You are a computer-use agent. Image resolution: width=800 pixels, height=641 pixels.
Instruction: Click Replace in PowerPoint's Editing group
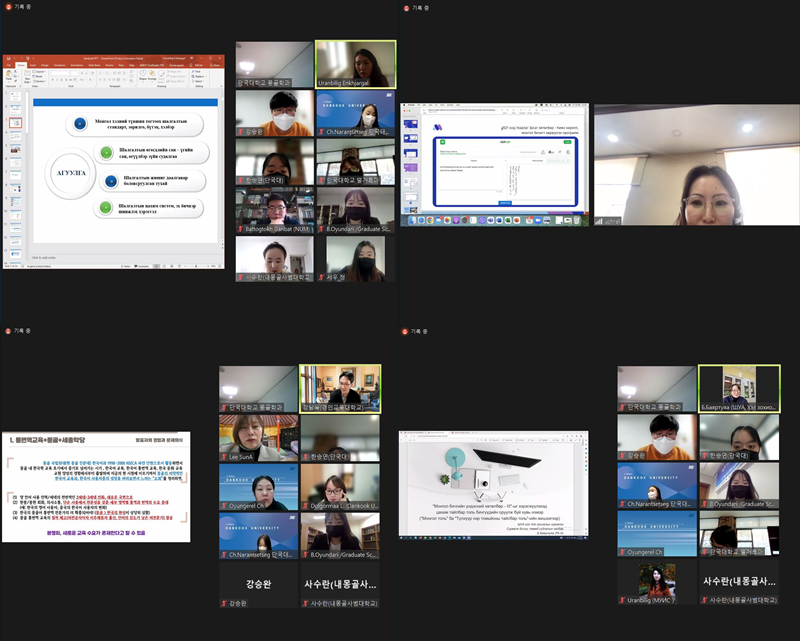(198, 77)
